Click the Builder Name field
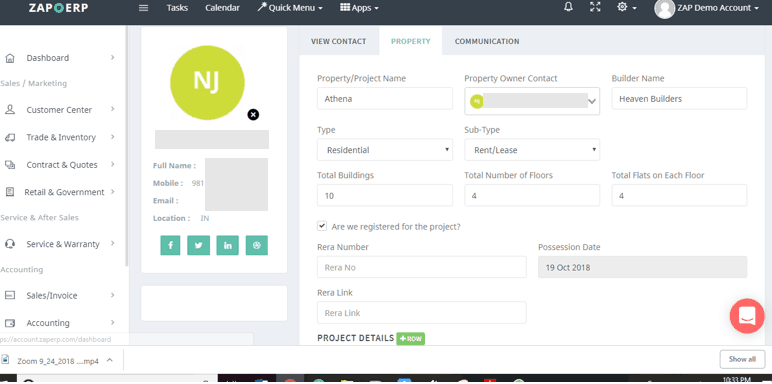The image size is (772, 384). (x=679, y=98)
